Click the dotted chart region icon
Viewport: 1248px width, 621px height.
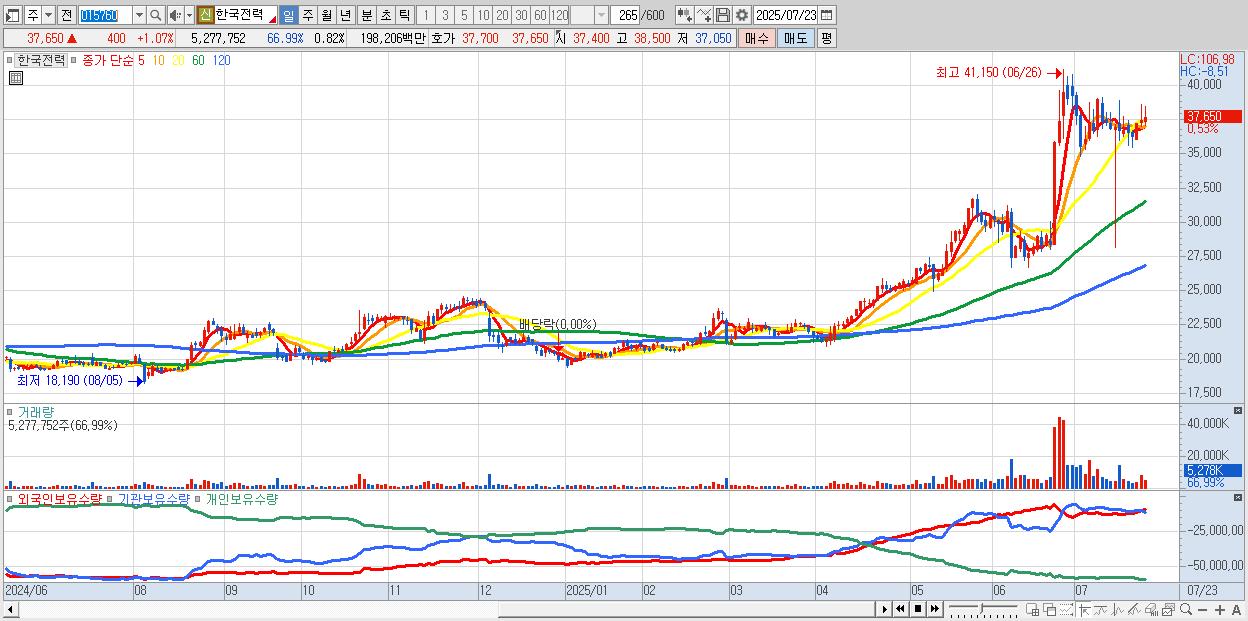pos(1066,610)
